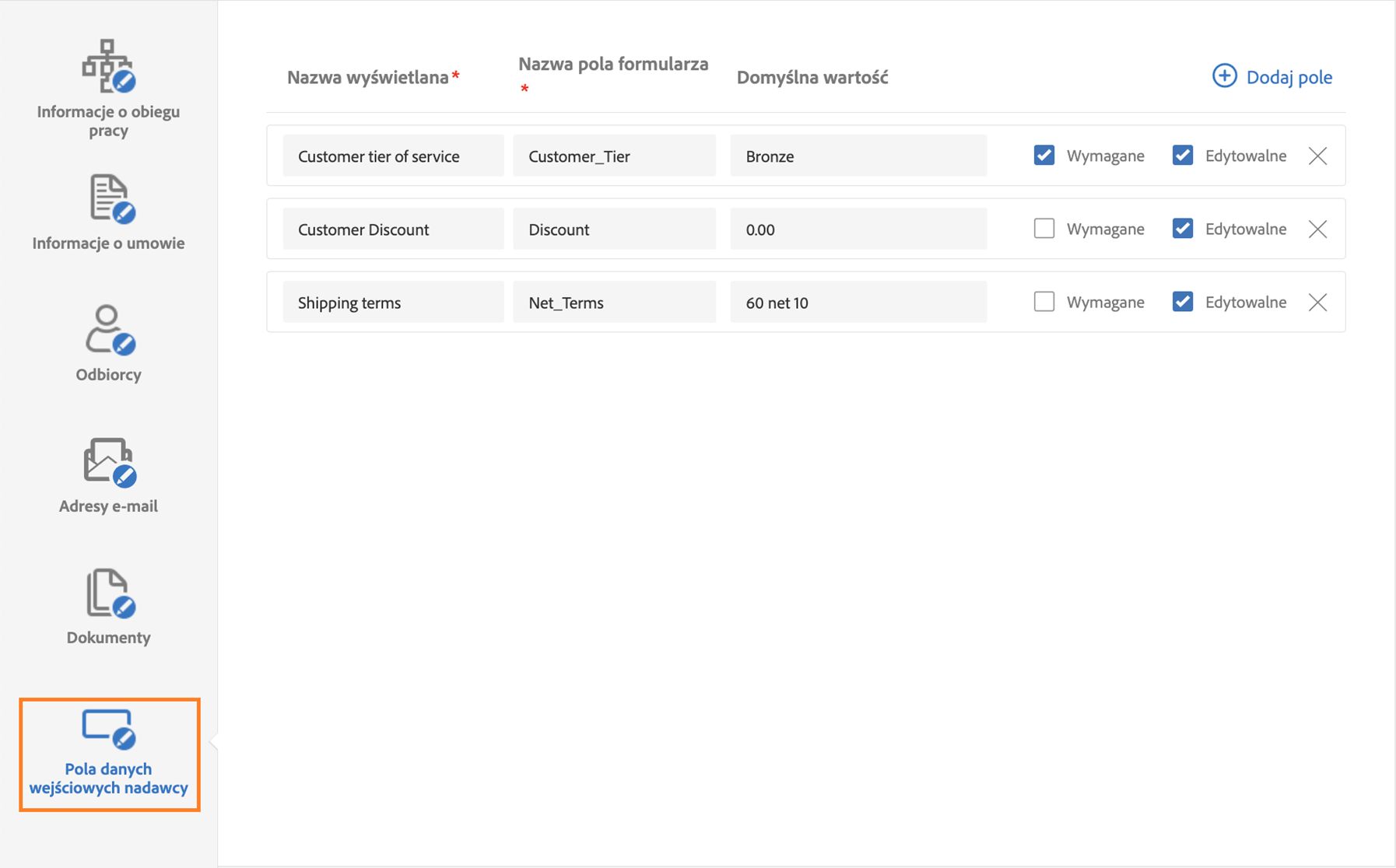Open the Adresy e-mail envelope icon
Screen dimensions: 1396x868
(110, 462)
